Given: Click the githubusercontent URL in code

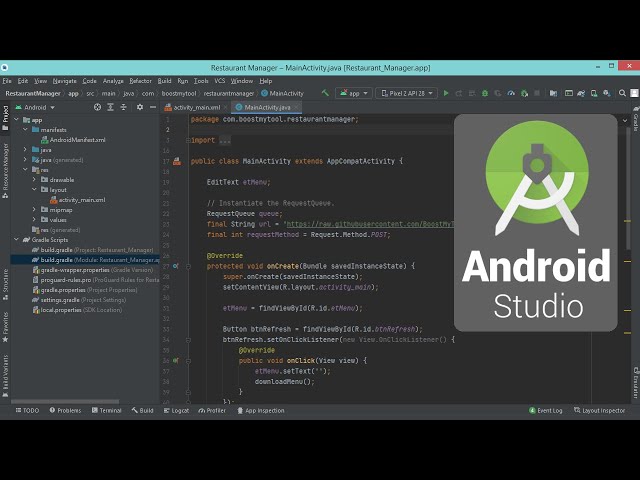Looking at the screenshot, I should 370,224.
